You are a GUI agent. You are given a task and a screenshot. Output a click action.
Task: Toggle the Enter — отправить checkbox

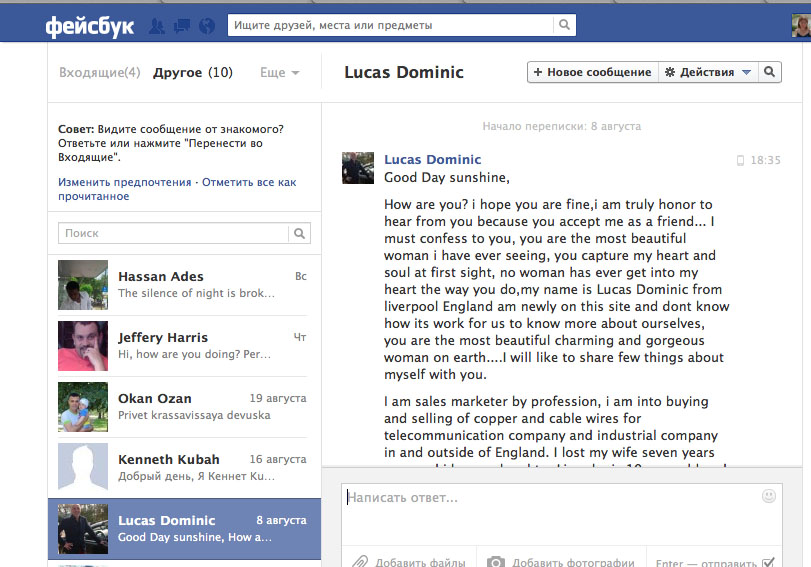click(769, 562)
